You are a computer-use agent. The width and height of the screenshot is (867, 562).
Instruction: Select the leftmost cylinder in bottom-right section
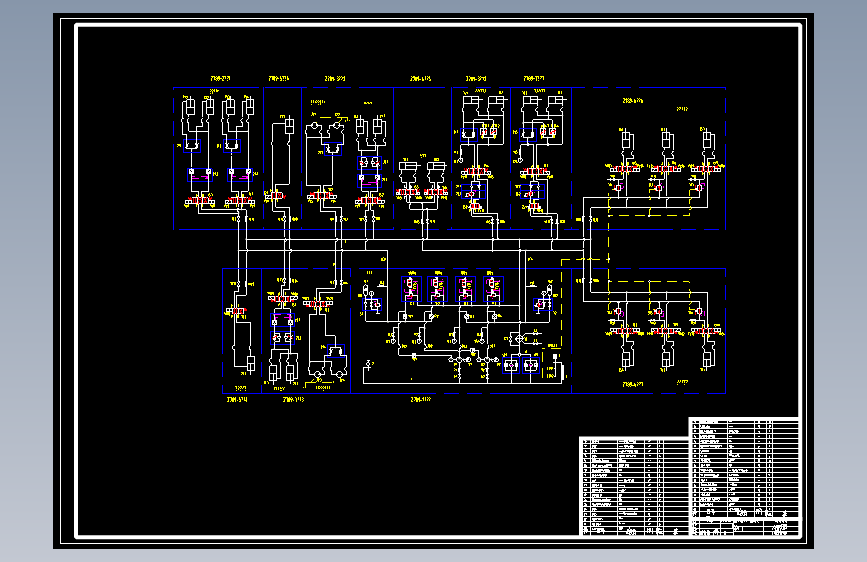[626, 358]
